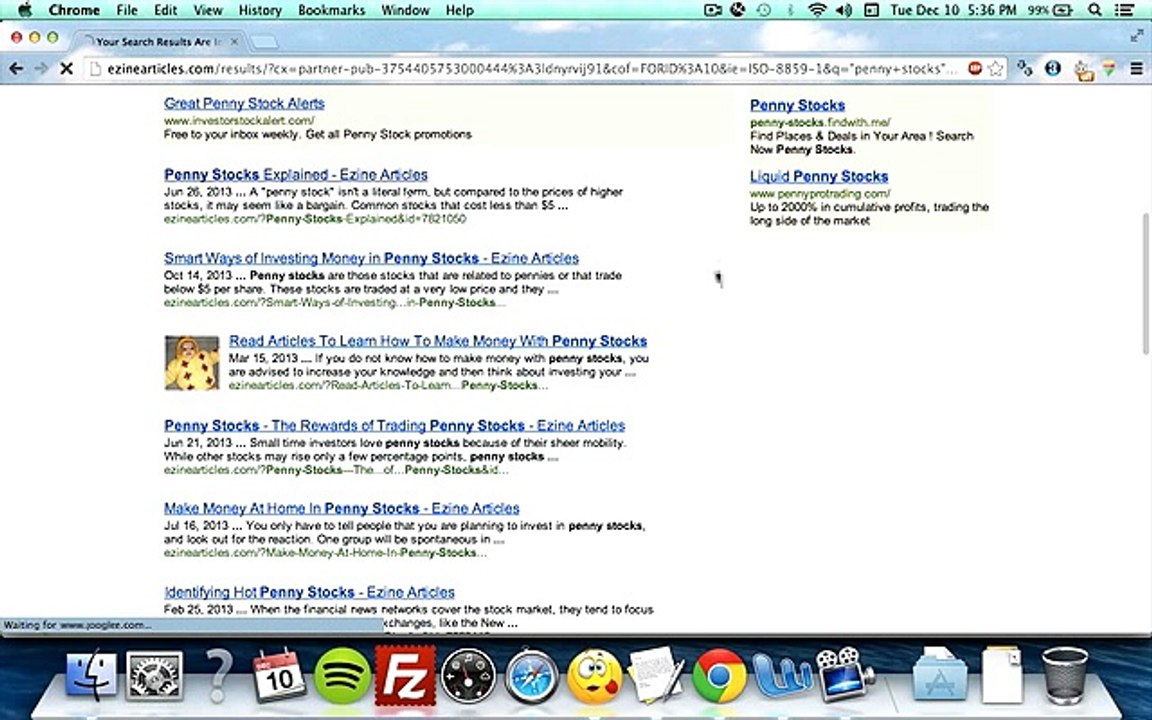Open a new tab with the tab button
The image size is (1152, 720).
[264, 43]
